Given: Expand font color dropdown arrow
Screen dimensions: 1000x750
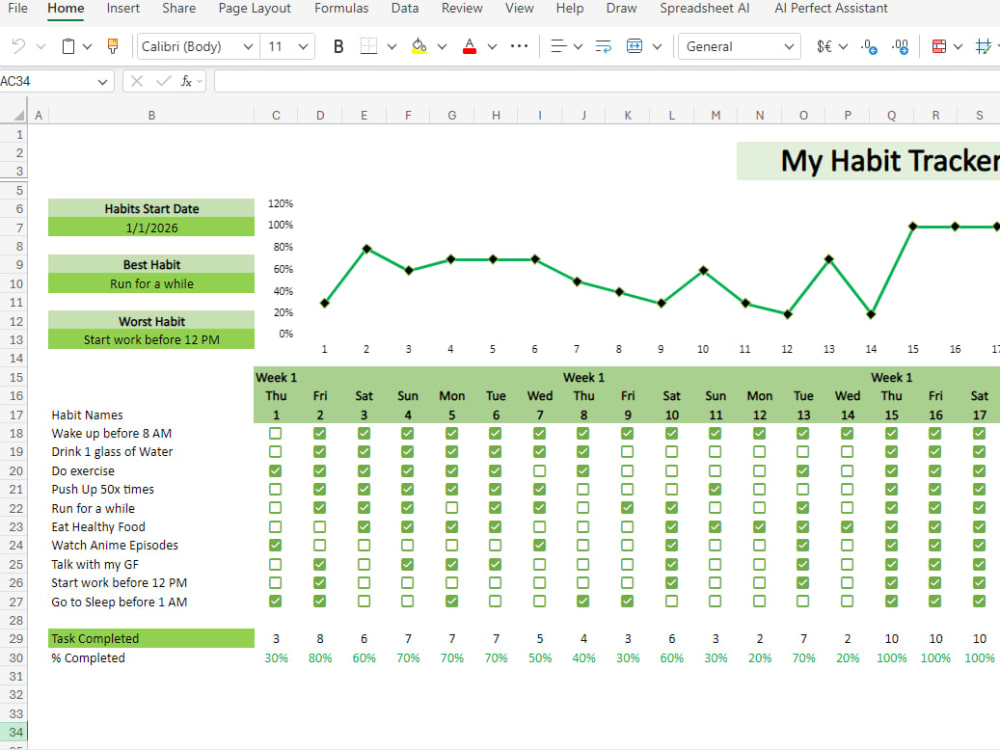Looking at the screenshot, I should 492,46.
